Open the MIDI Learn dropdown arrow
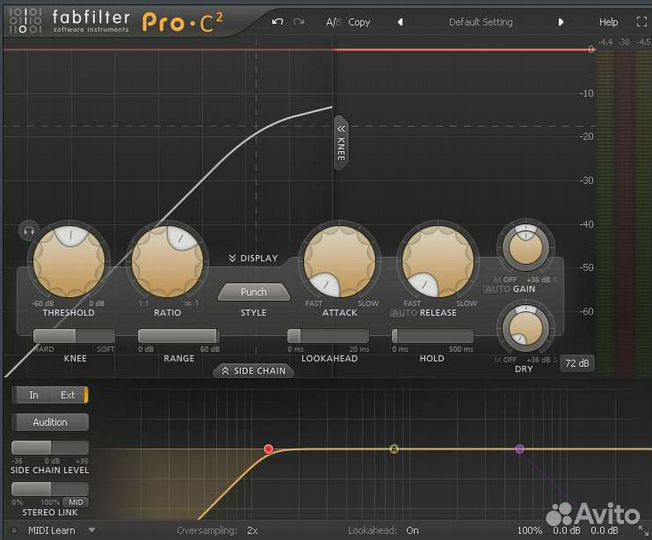Viewport: 652px width, 540px height. click(92, 530)
